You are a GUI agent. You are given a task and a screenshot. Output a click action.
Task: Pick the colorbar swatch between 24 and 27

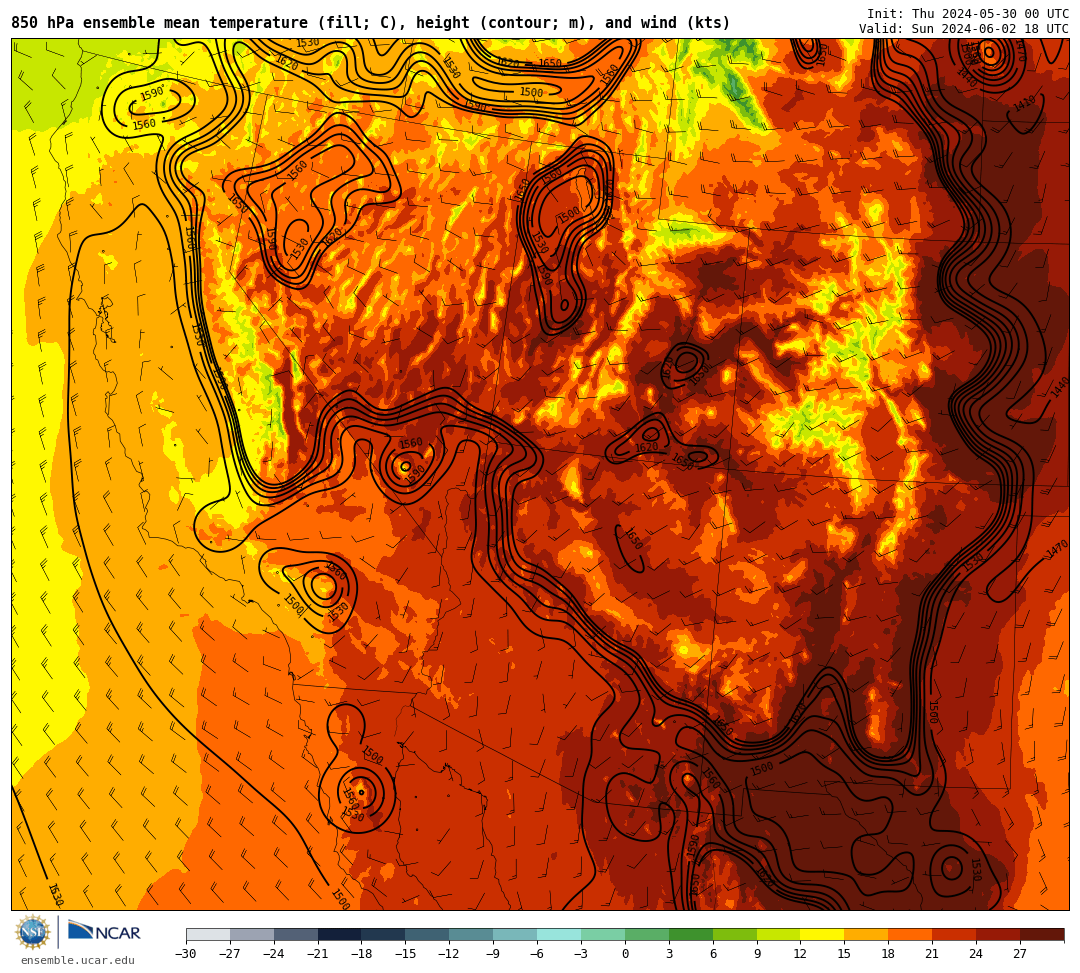[x=998, y=934]
